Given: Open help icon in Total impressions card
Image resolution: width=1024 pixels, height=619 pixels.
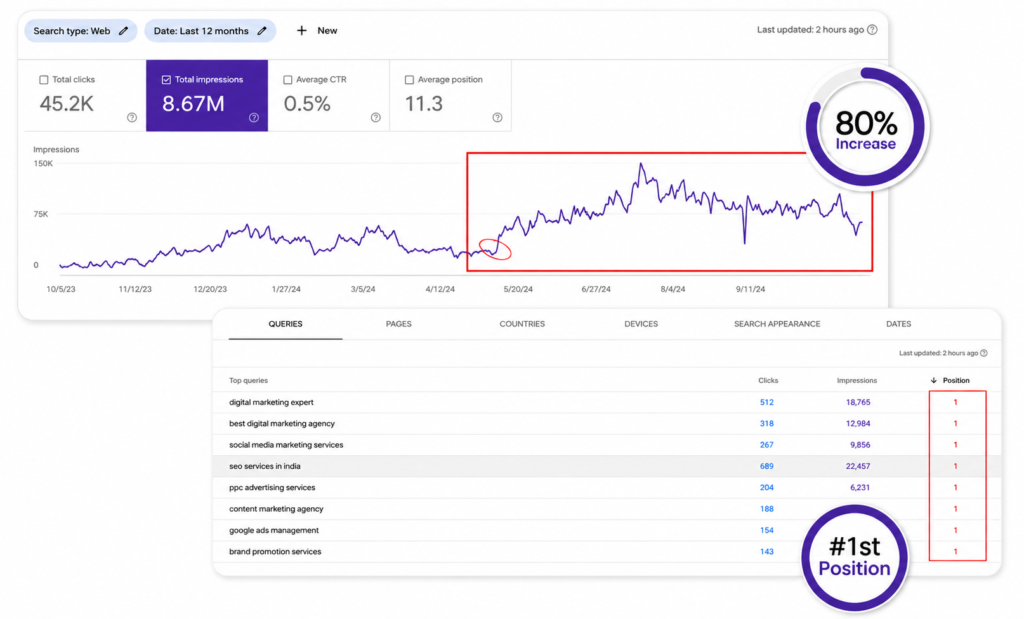Looking at the screenshot, I should pos(254,118).
